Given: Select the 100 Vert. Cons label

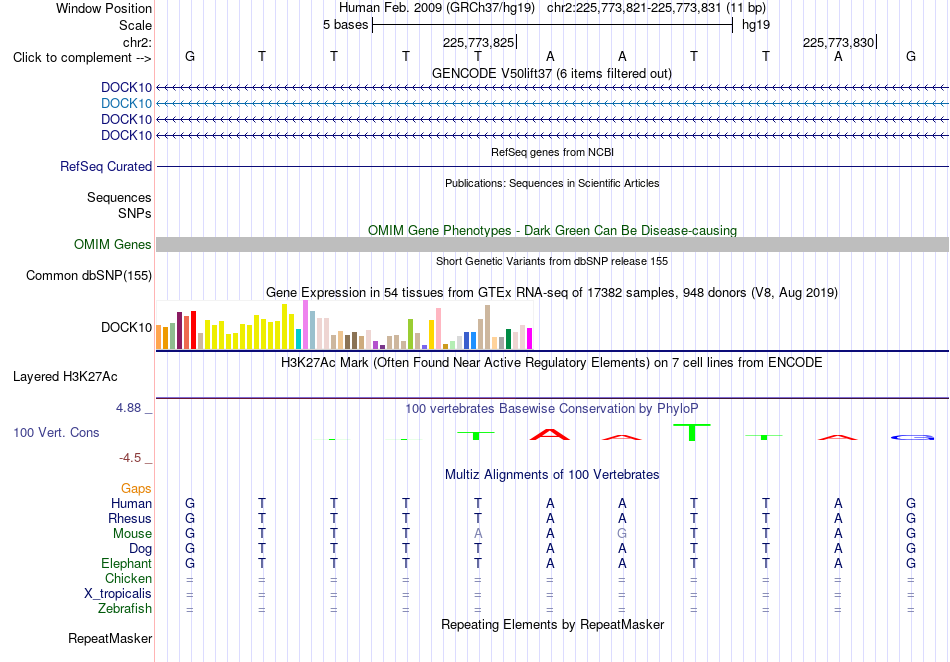Looking at the screenshot, I should click(56, 432).
